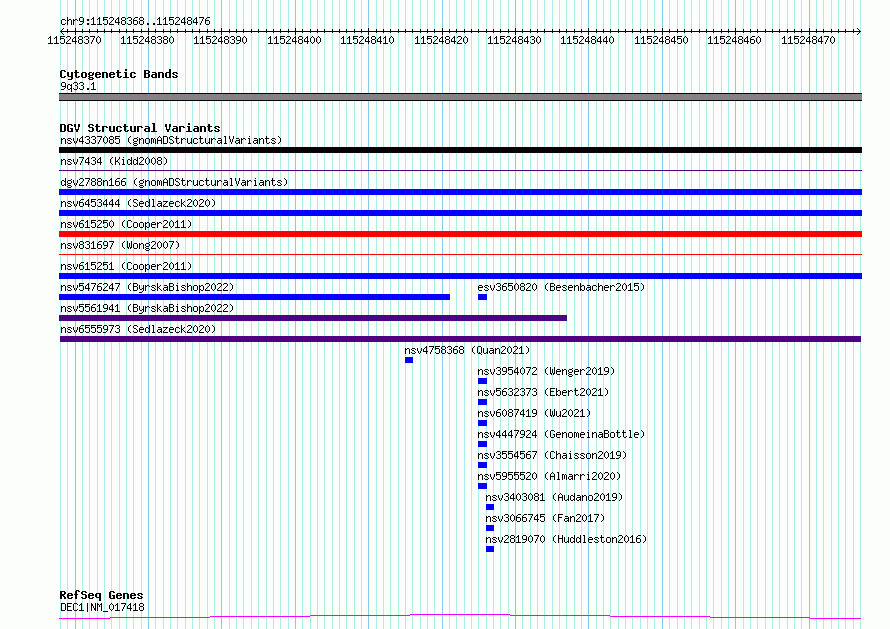Open nsv5561941 (ByrskaBishop2022) variant

pyautogui.click(x=147, y=308)
